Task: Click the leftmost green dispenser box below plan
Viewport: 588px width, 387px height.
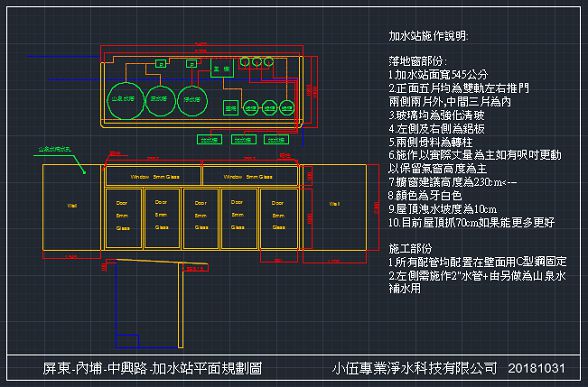Action: pos(209,140)
